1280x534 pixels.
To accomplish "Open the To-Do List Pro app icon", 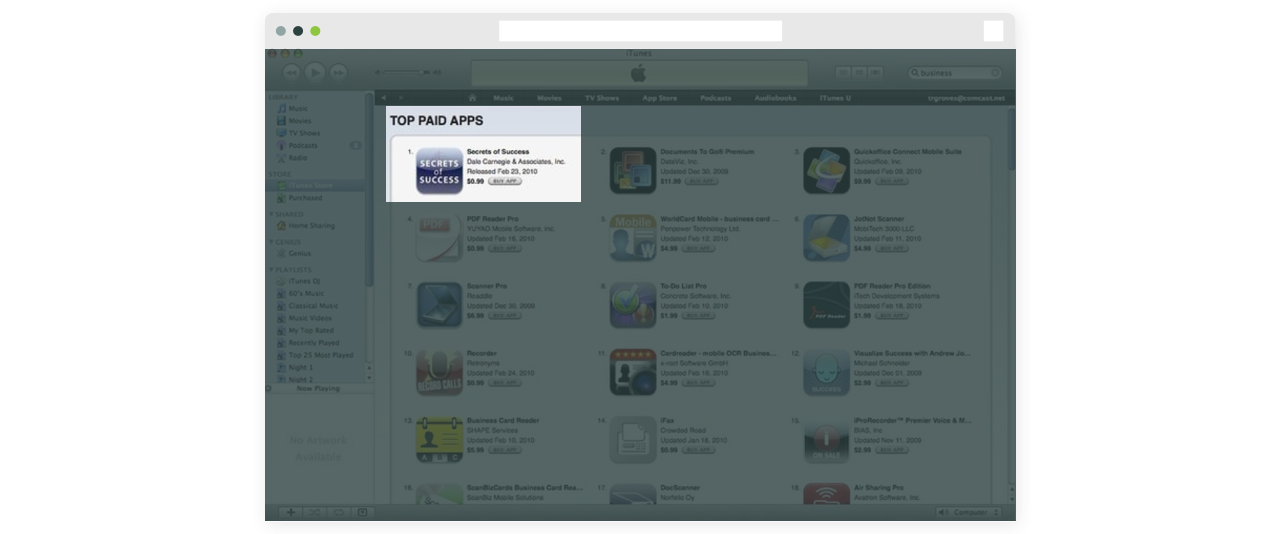I will 633,305.
